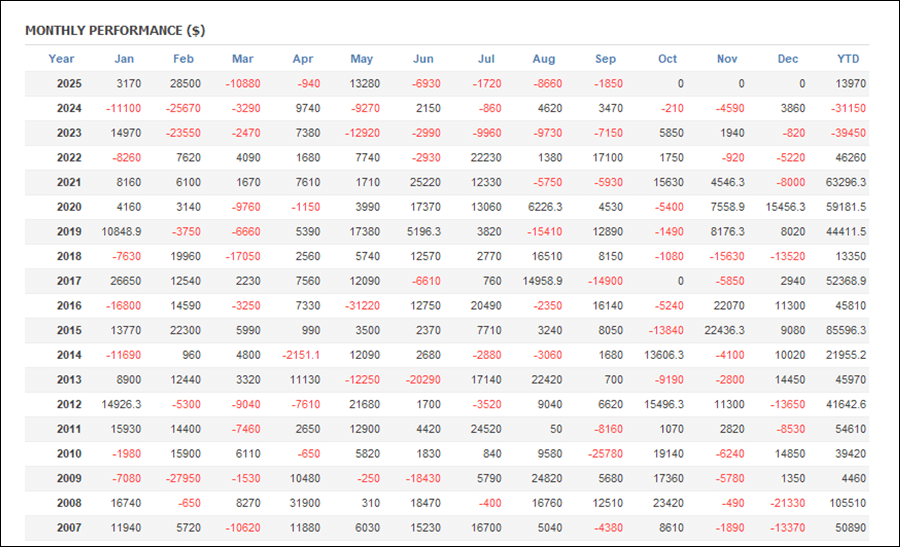Image resolution: width=900 pixels, height=547 pixels.
Task: Select the Jun column header
Action: coord(423,59)
